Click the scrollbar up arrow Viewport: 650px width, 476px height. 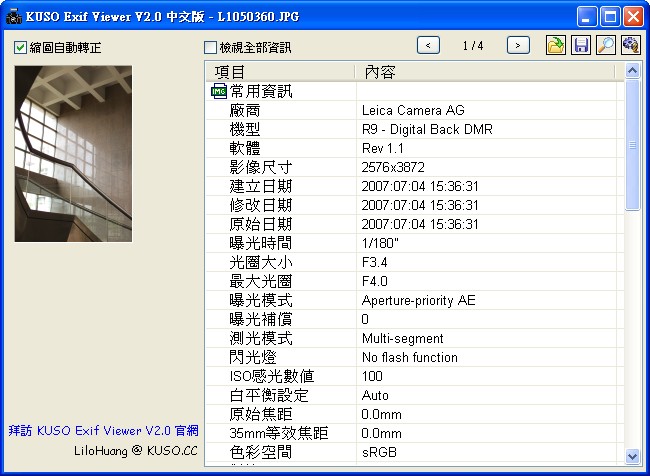(632, 71)
